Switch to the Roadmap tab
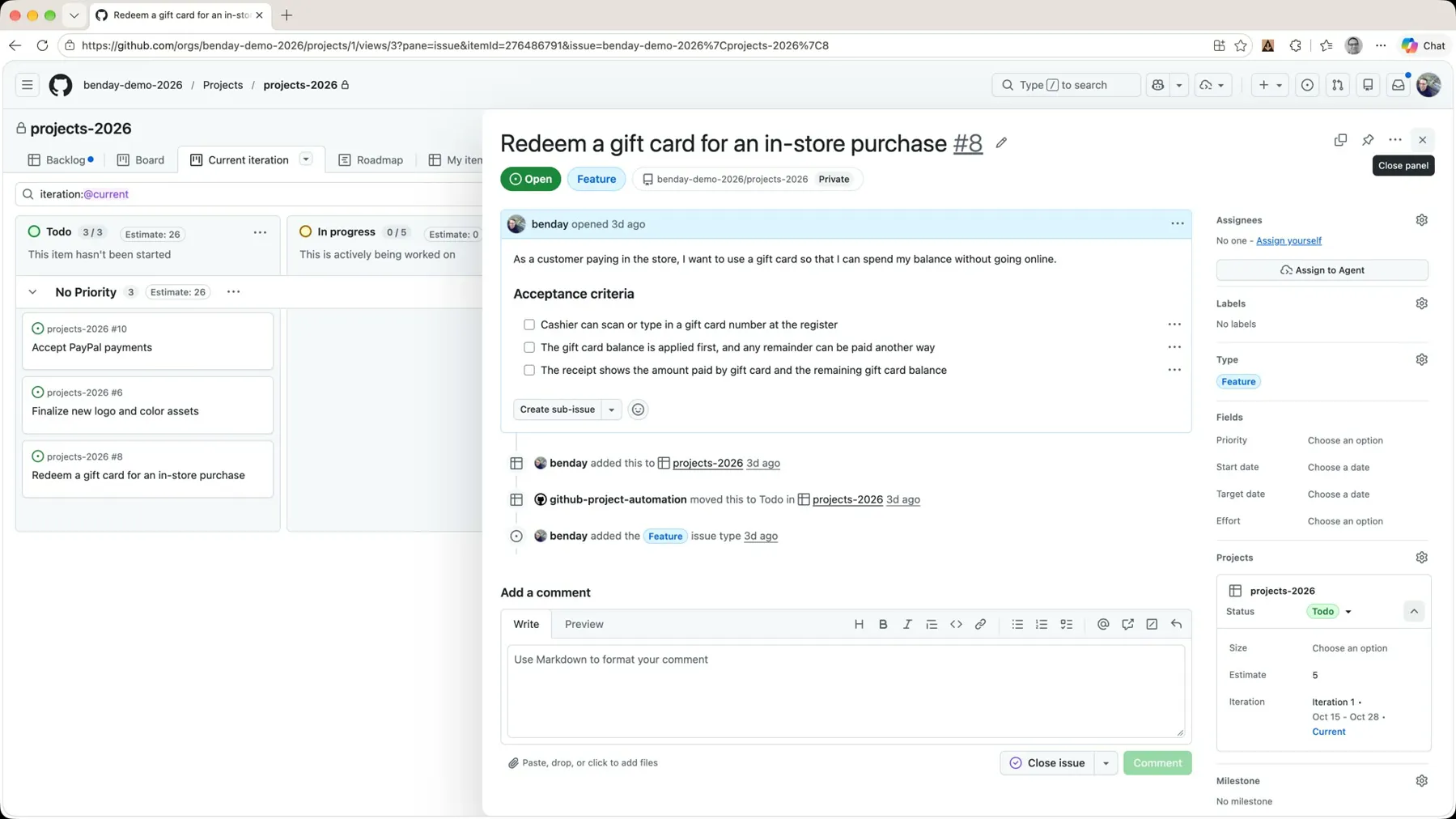The image size is (1456, 819). pyautogui.click(x=371, y=160)
